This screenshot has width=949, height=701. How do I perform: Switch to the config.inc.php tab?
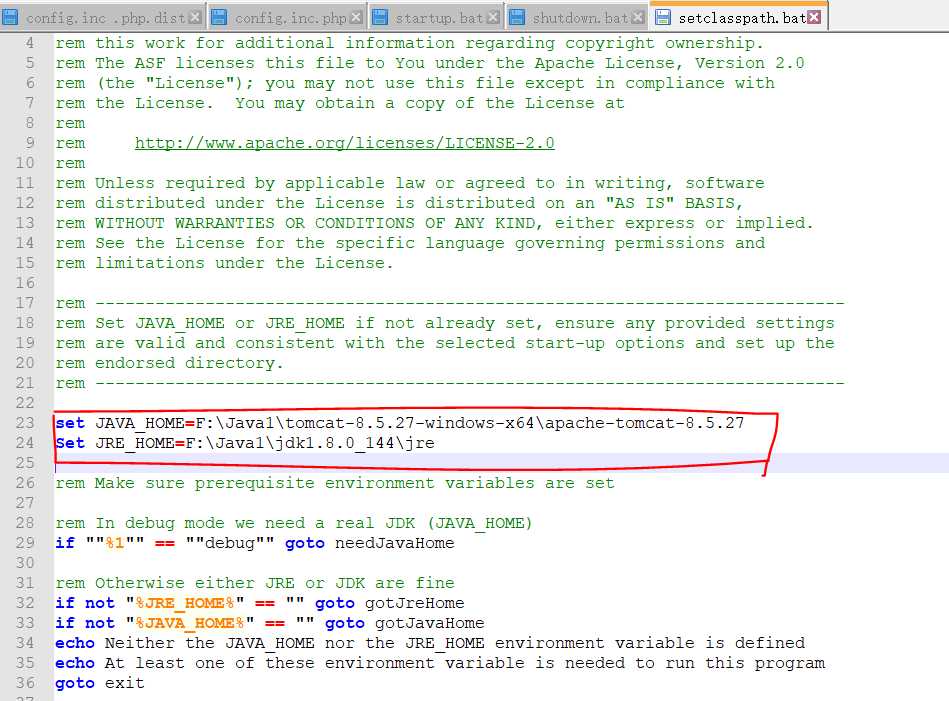(289, 18)
